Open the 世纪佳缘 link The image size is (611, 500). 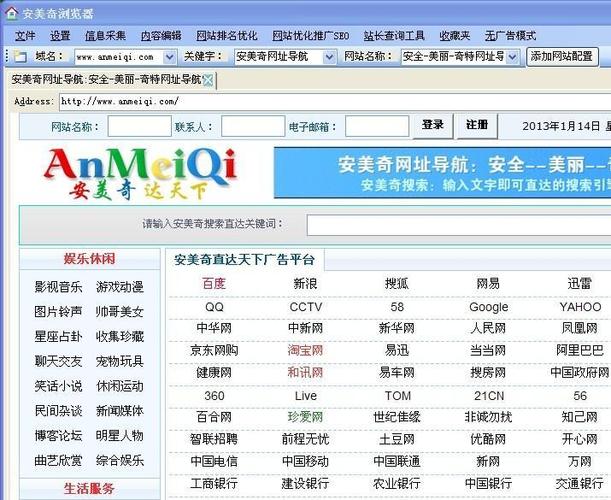point(397,417)
